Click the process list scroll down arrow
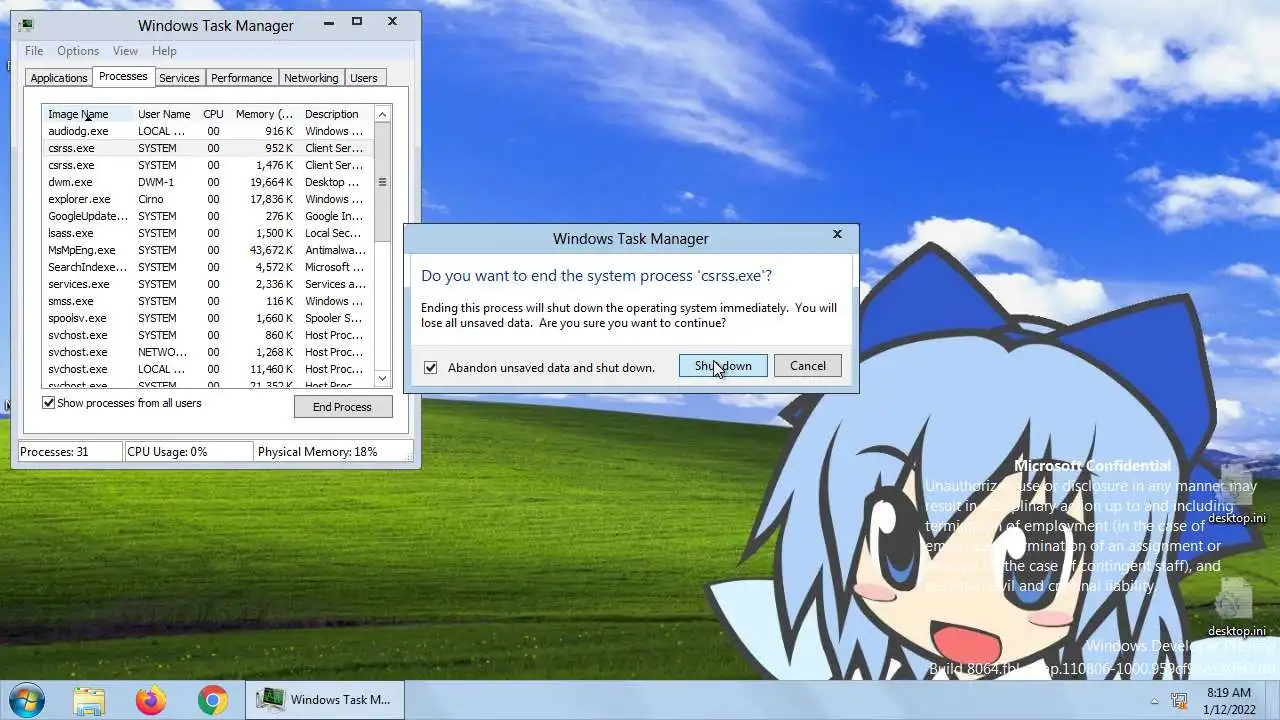This screenshot has height=720, width=1280. coord(382,378)
